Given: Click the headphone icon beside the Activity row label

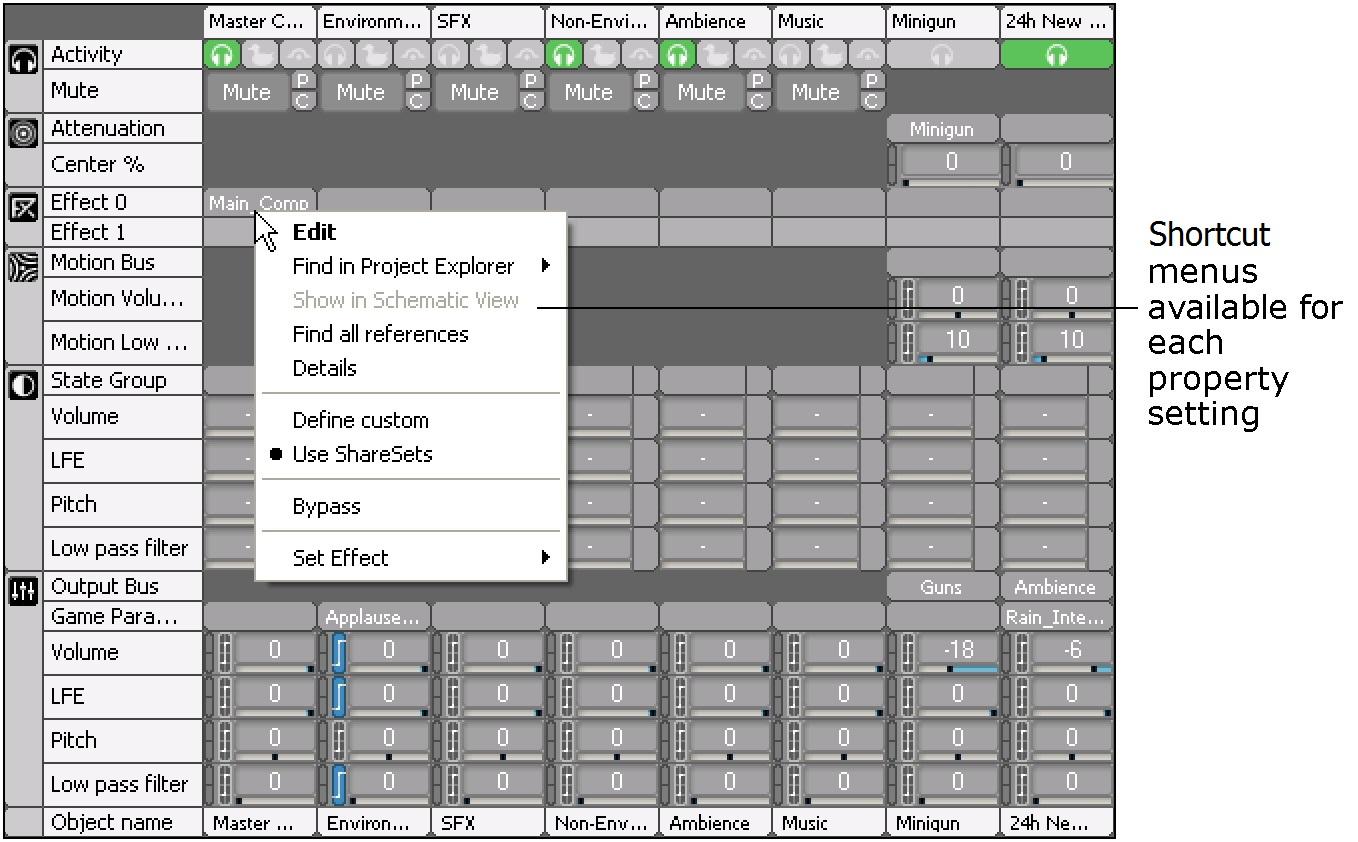Looking at the screenshot, I should click(24, 59).
